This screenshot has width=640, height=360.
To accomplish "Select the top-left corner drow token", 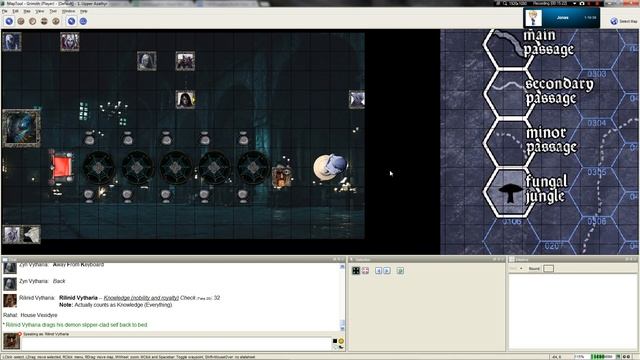I will (x=11, y=42).
